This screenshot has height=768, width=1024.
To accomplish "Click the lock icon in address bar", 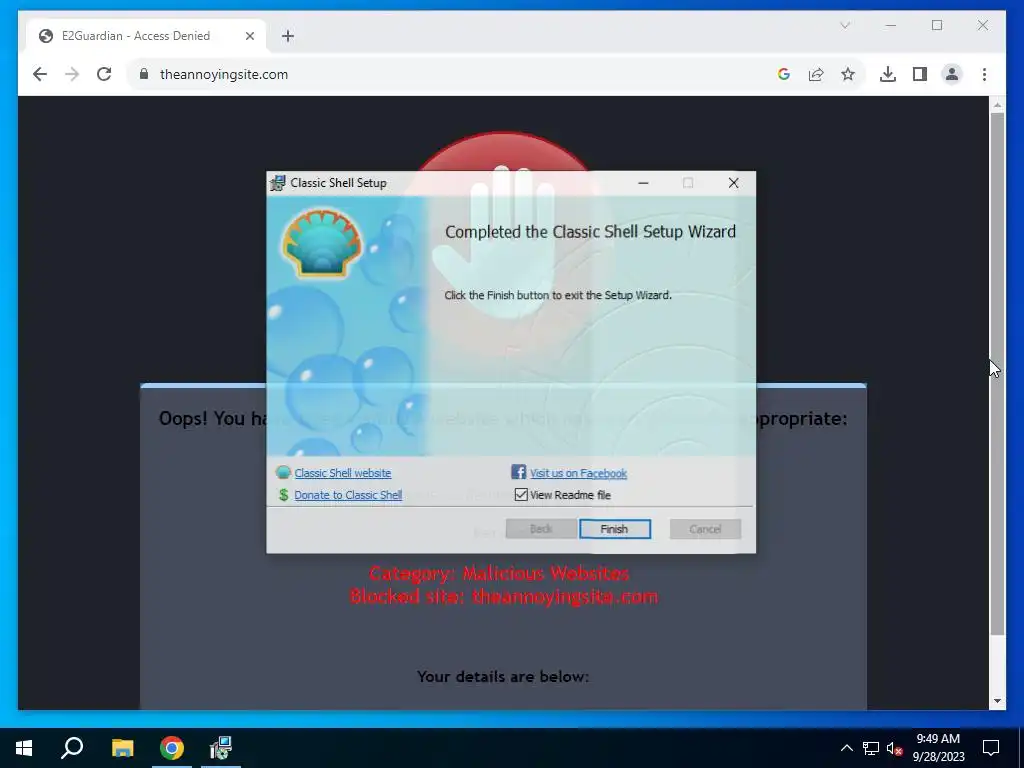I will coord(144,74).
